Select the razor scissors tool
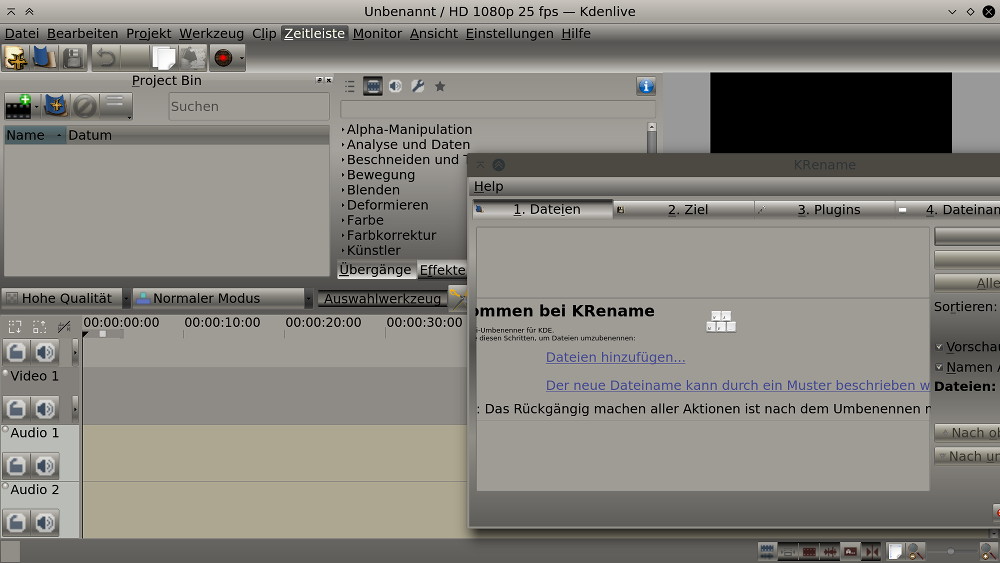Image resolution: width=1000 pixels, height=563 pixels. [458, 298]
